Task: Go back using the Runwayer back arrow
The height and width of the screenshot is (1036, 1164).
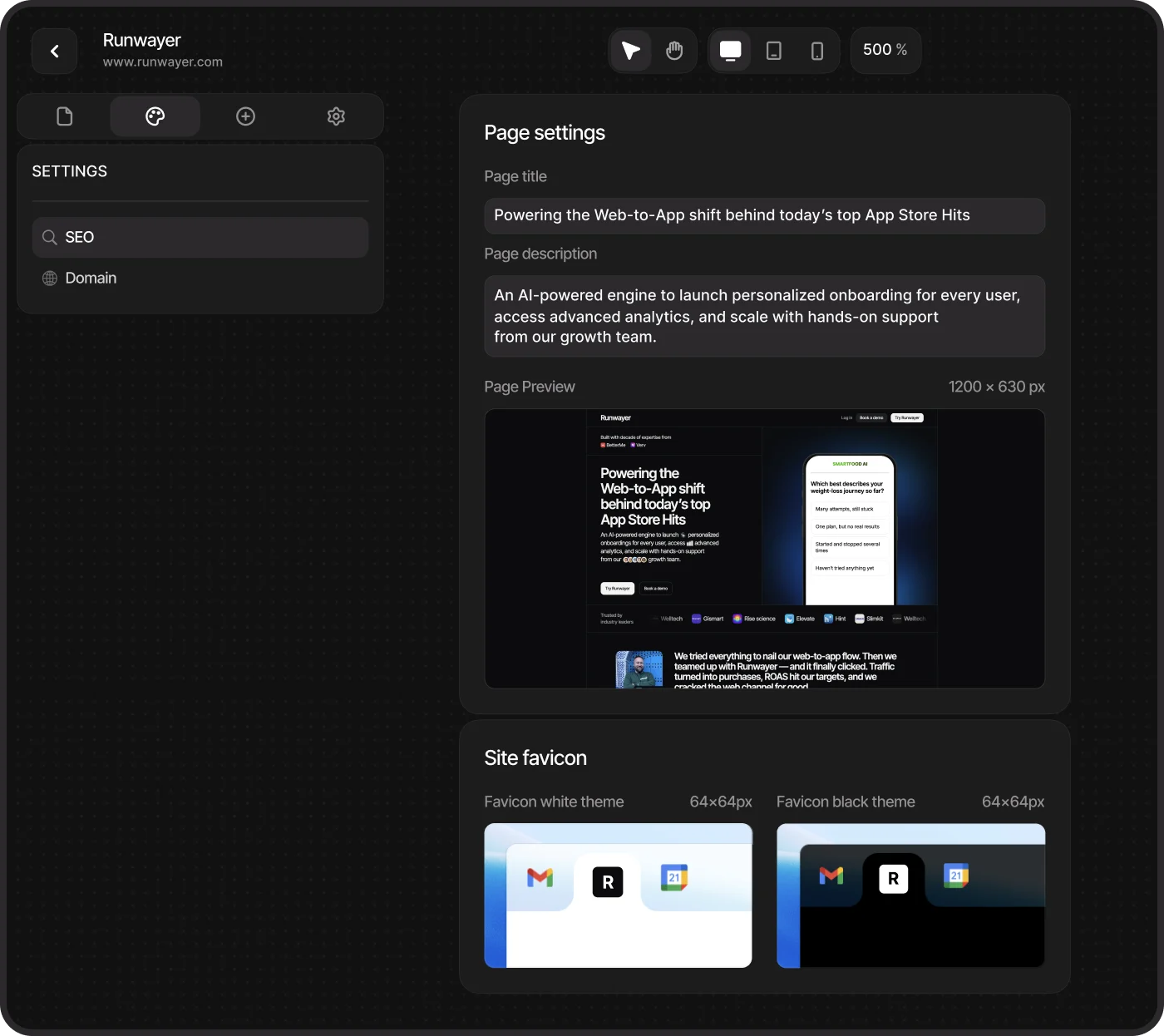Action: pyautogui.click(x=53, y=51)
